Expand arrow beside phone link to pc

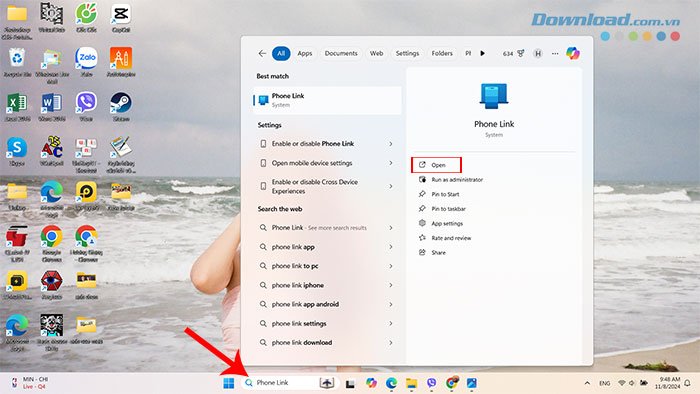click(x=391, y=266)
